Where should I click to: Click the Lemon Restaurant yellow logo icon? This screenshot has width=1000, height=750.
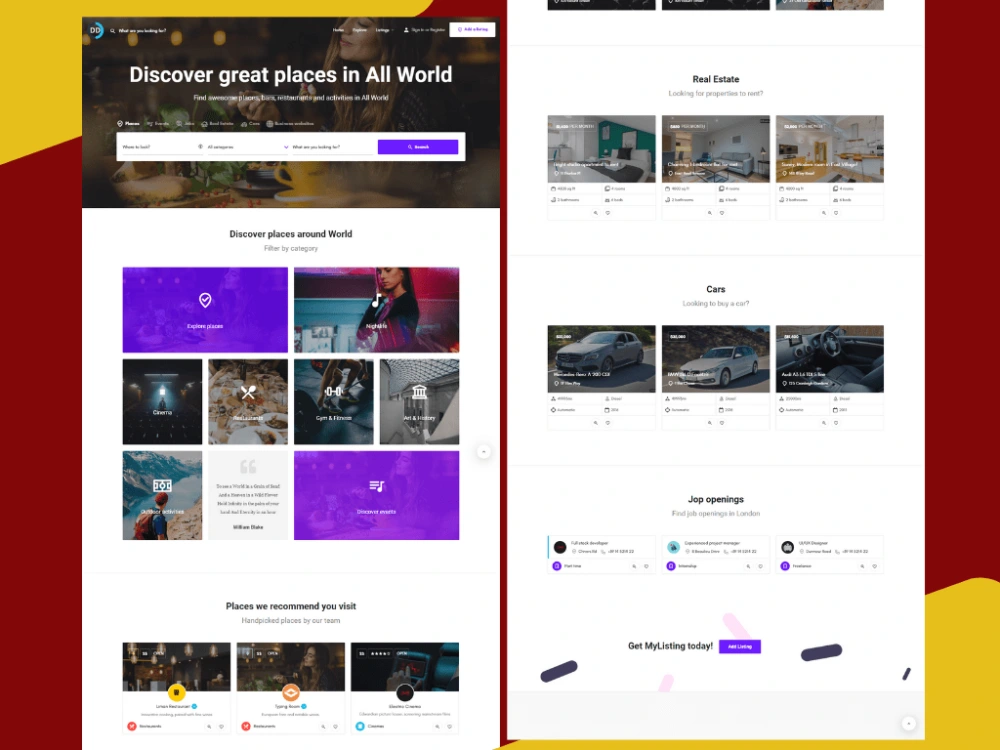pyautogui.click(x=177, y=692)
